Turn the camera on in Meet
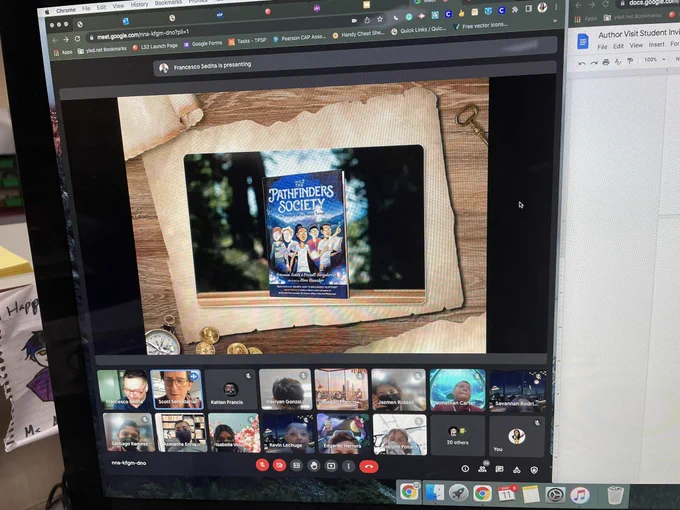Viewport: 680px width, 510px height. click(280, 466)
